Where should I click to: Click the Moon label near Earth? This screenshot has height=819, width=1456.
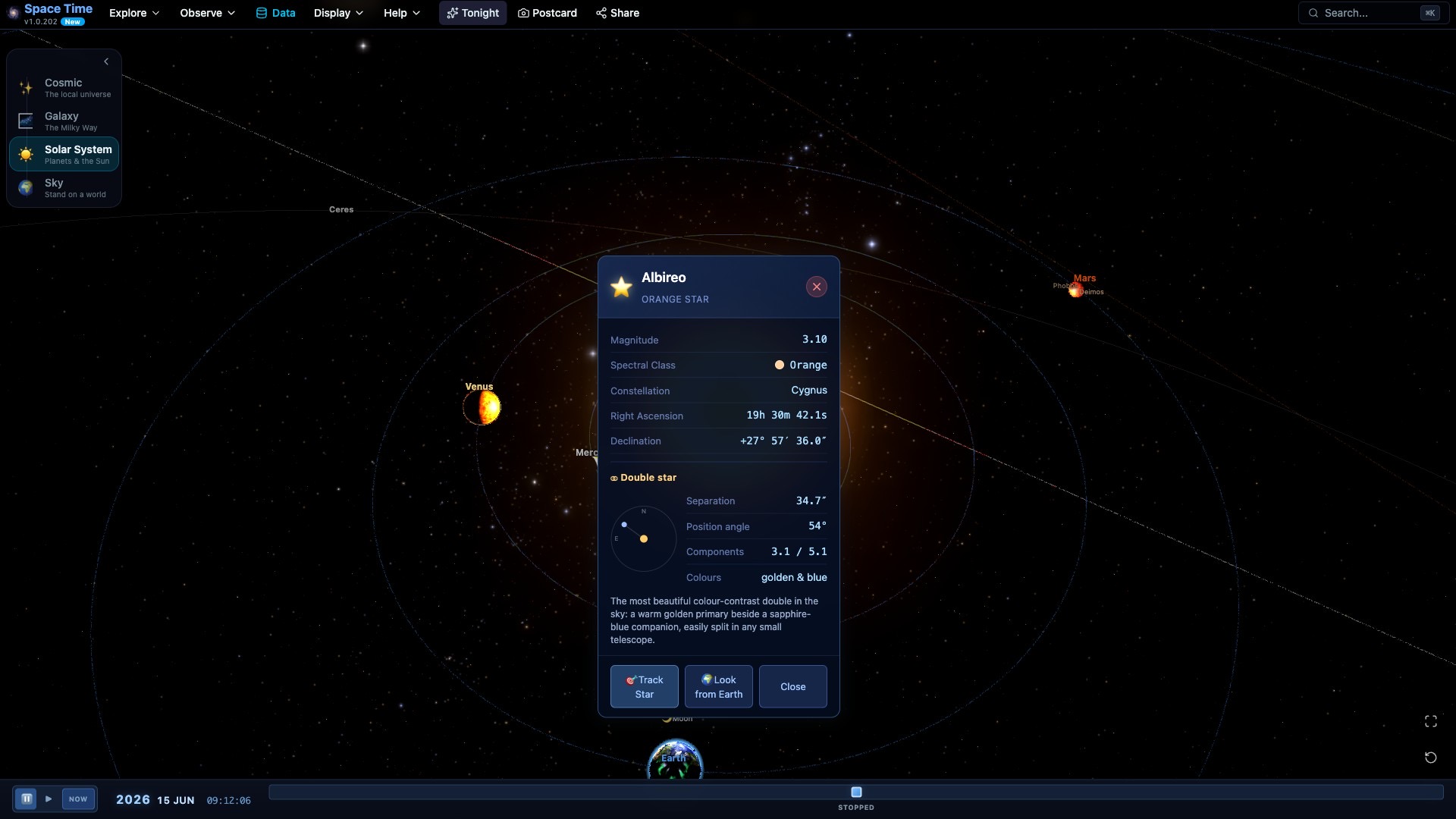tap(682, 719)
